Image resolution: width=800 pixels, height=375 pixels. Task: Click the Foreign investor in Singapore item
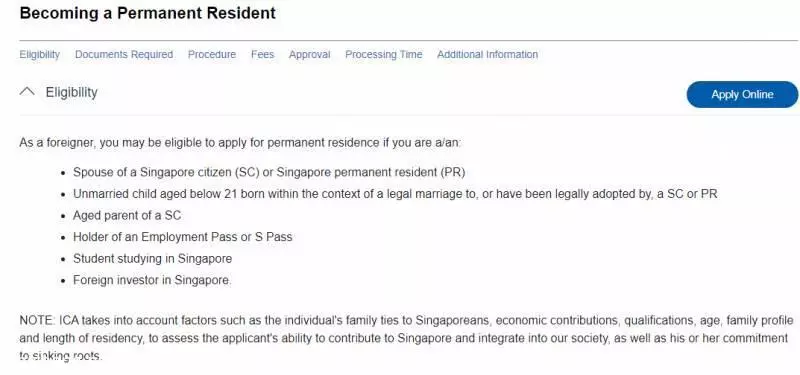152,280
